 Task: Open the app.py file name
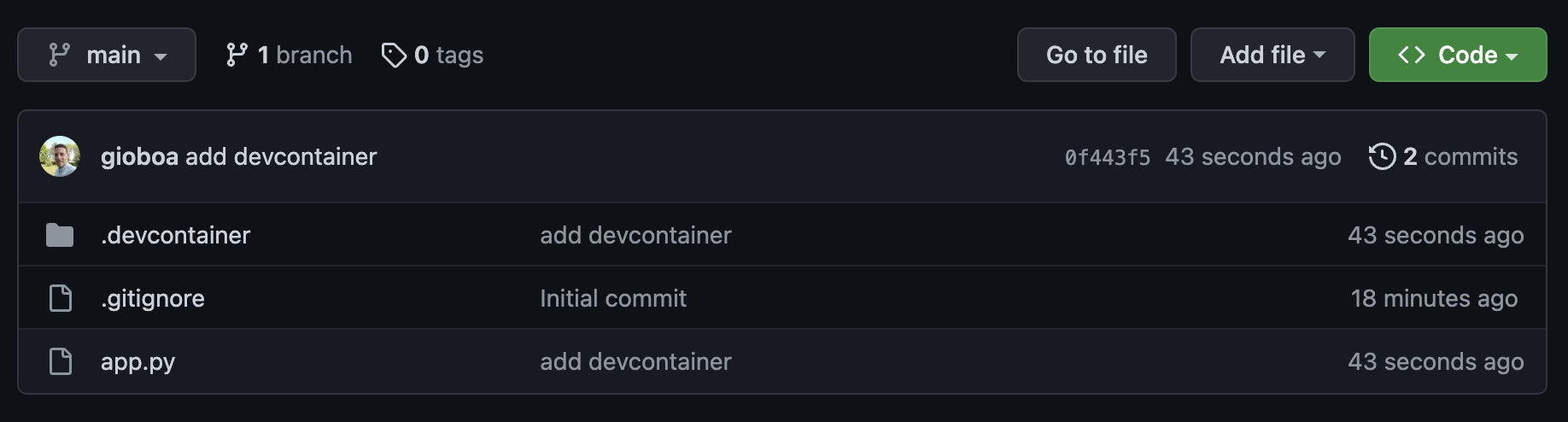137,361
